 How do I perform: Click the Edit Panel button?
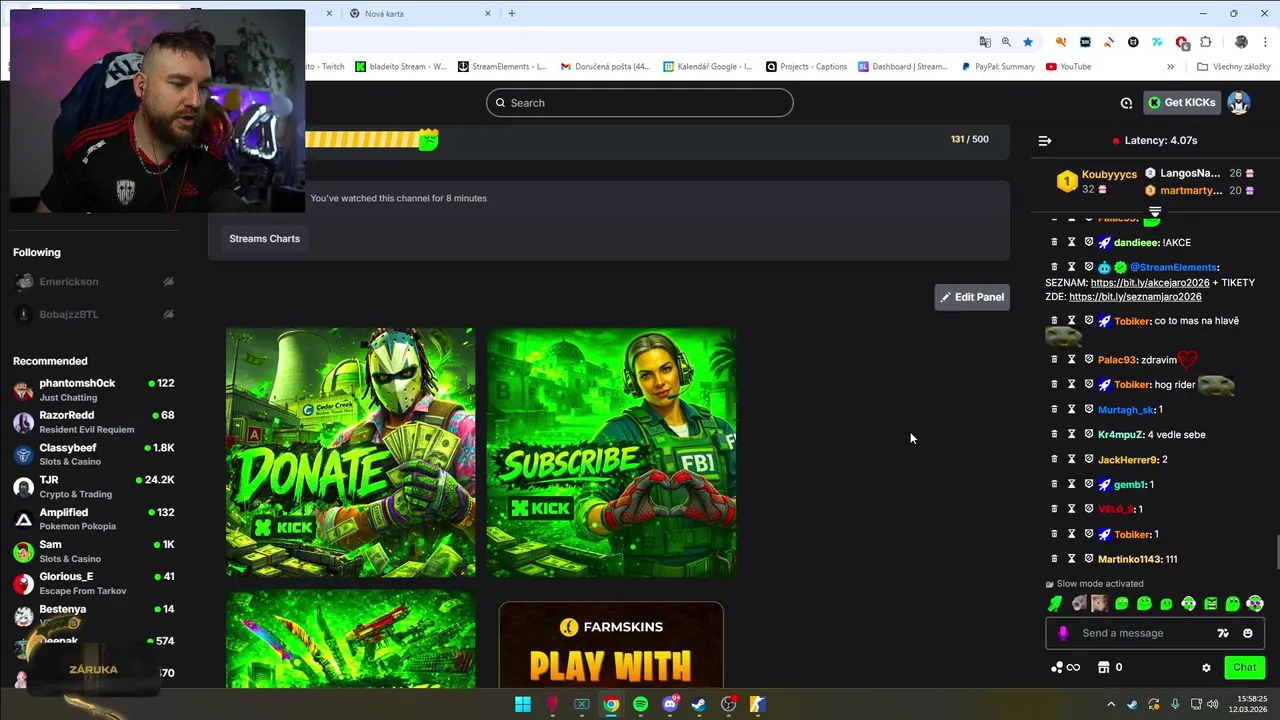tap(972, 297)
